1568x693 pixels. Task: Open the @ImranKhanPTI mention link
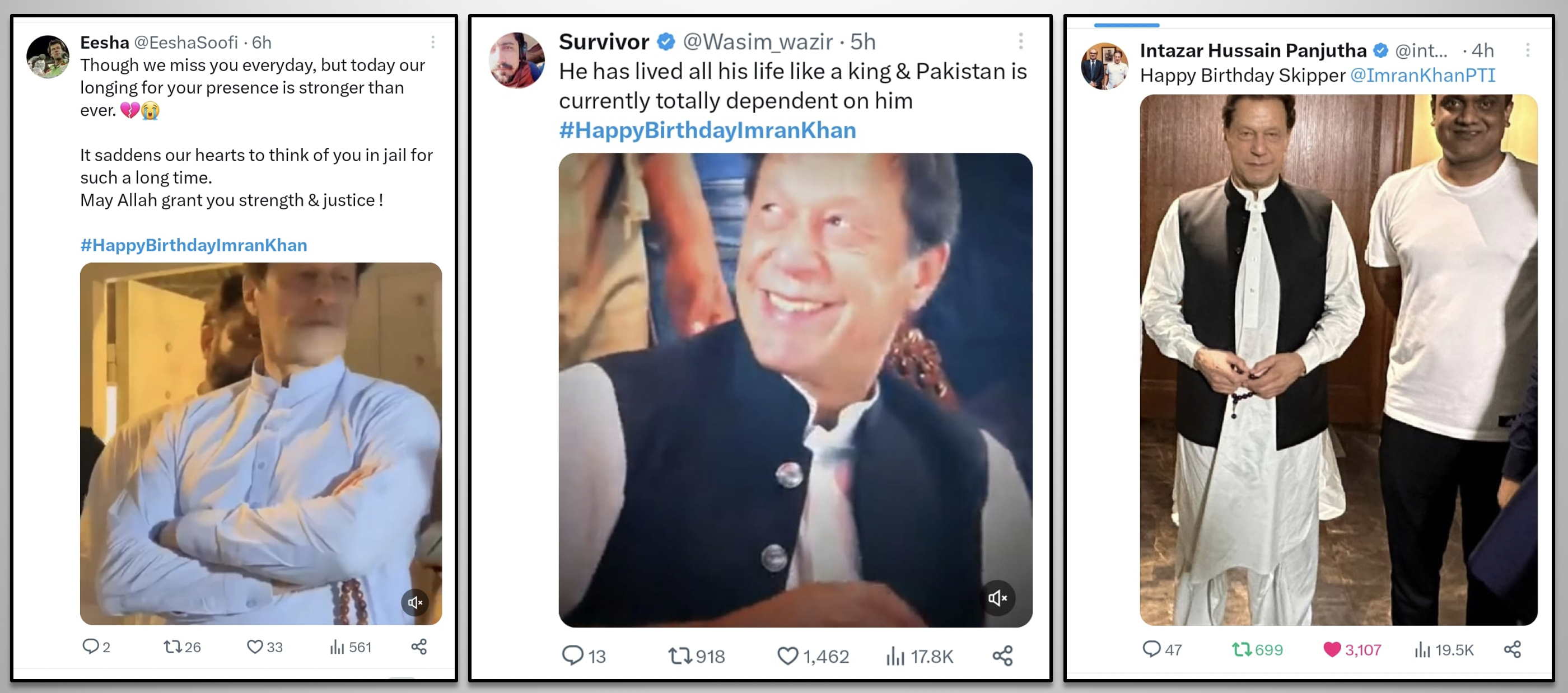tap(1422, 76)
